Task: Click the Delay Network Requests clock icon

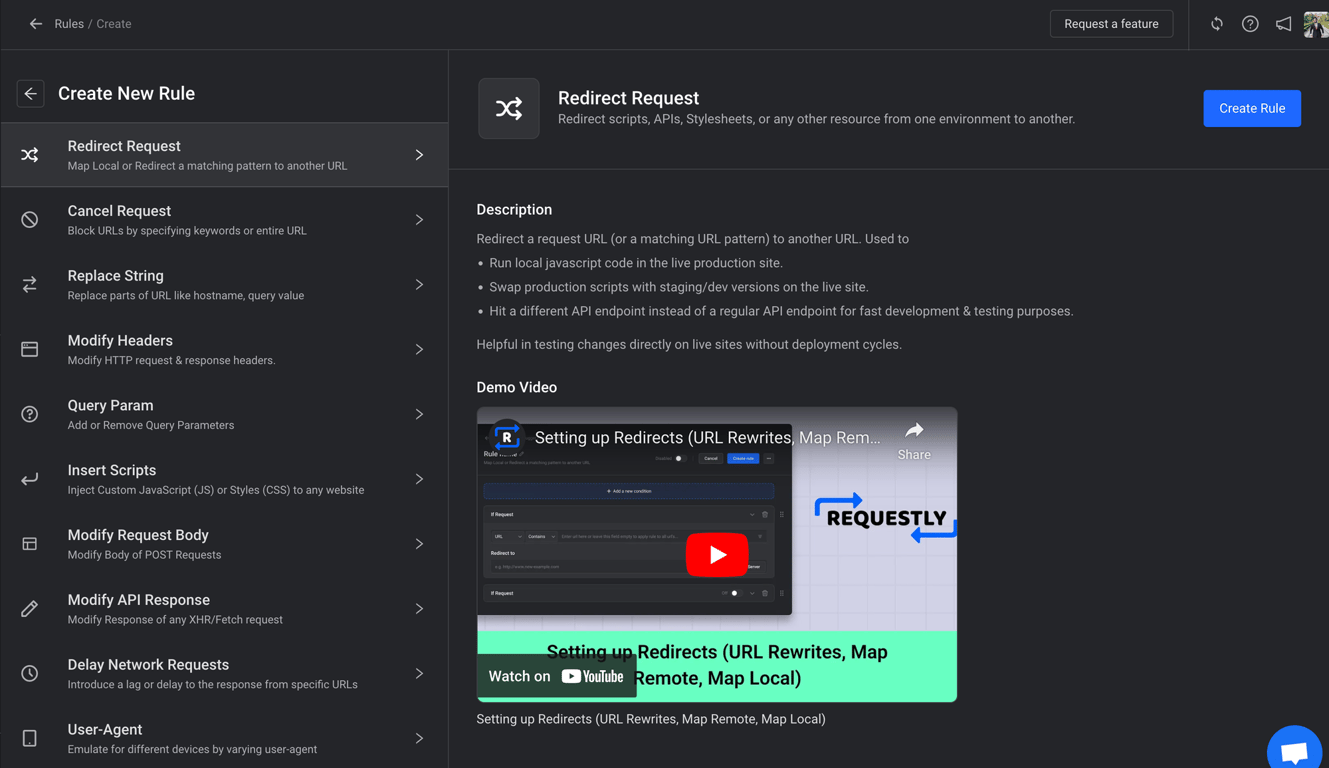Action: (30, 674)
